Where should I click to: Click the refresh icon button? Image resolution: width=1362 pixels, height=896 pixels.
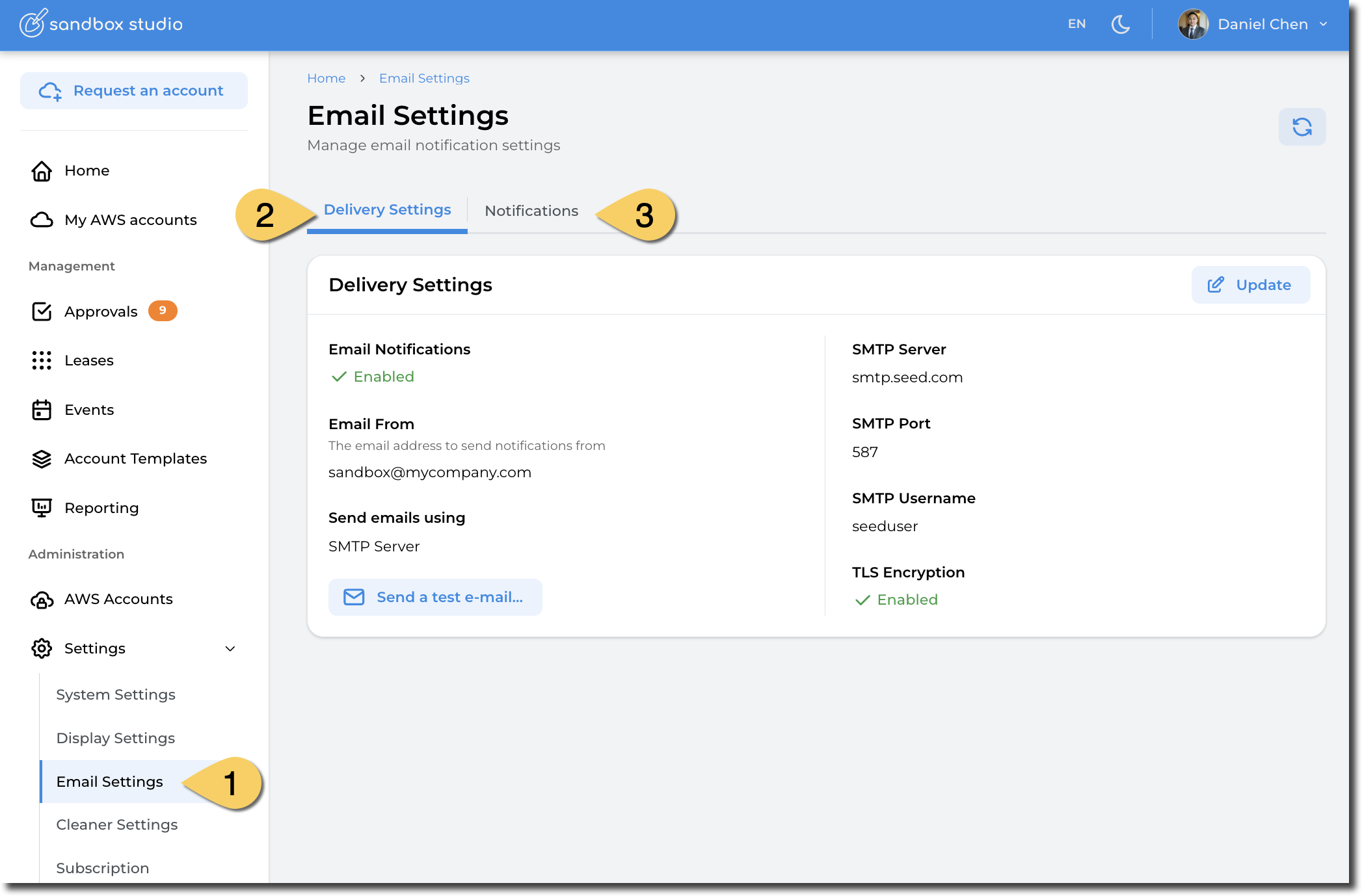(1302, 127)
